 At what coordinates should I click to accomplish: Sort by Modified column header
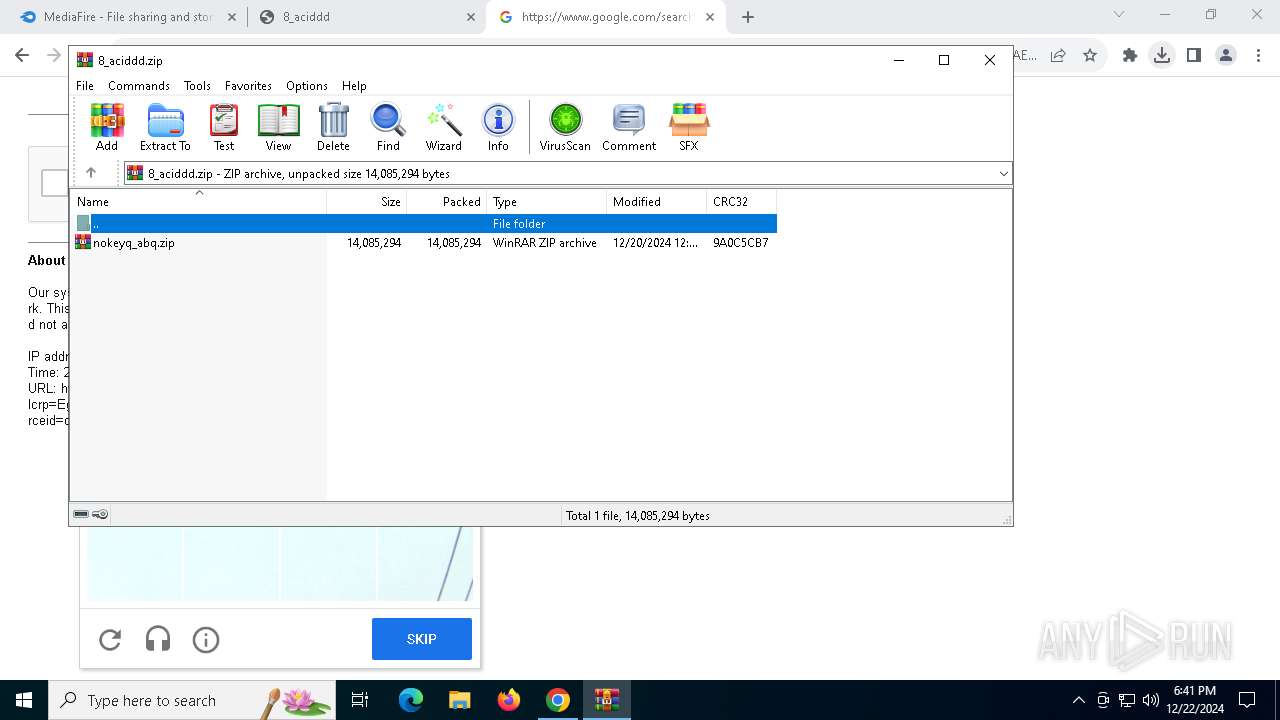coord(656,201)
